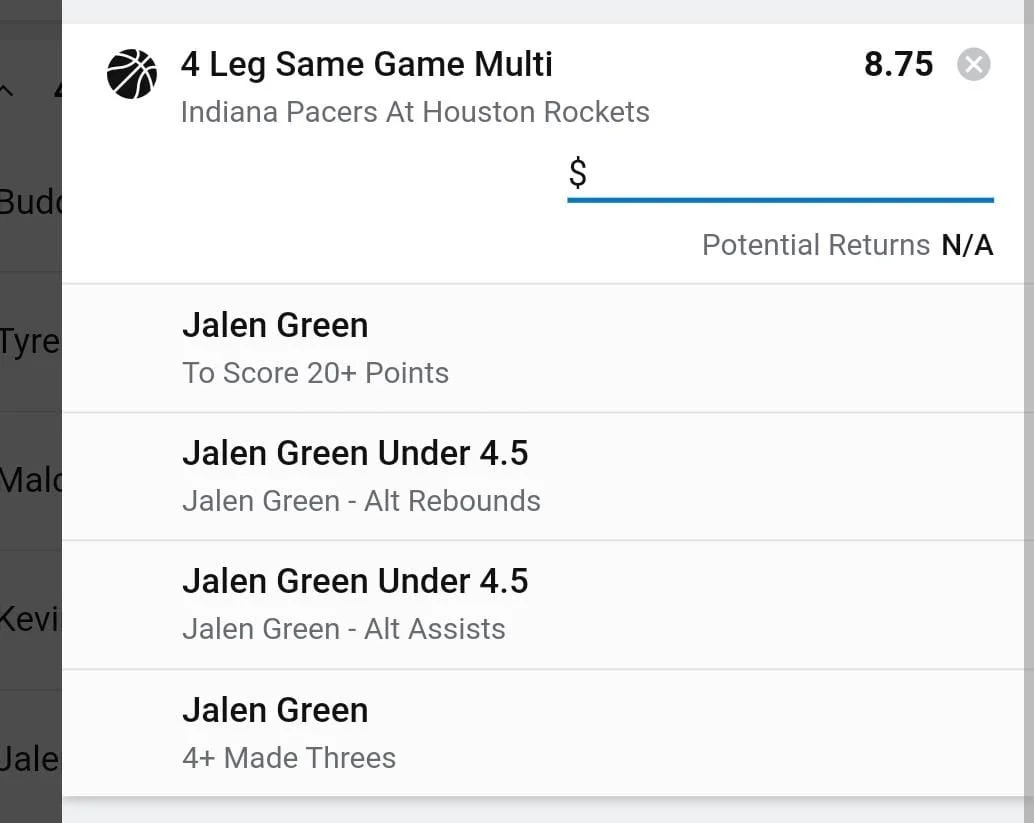Remove the 4 Leg Same Game Multi bet

973,65
